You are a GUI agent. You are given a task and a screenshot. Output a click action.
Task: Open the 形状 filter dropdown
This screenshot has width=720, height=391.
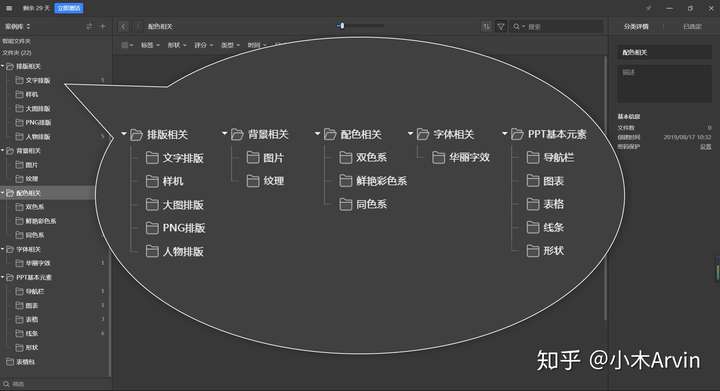coord(177,45)
